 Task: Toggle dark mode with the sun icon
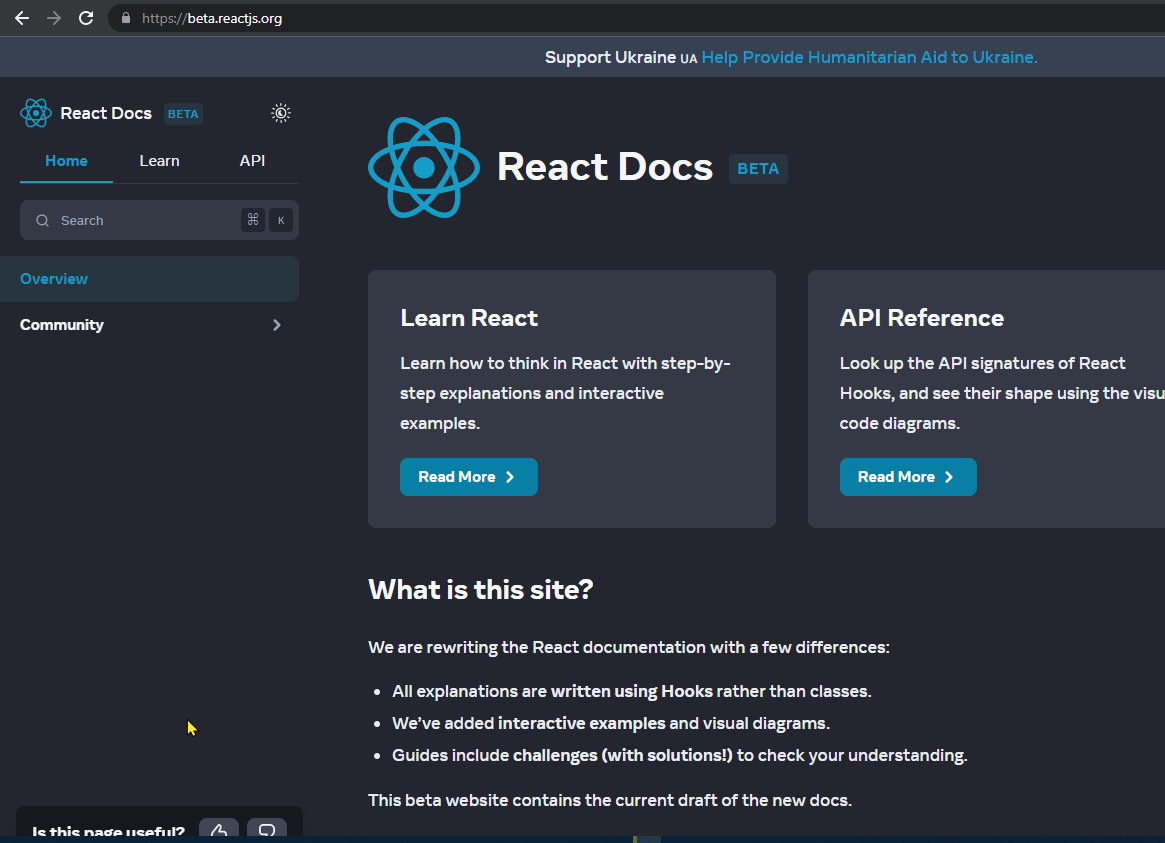(280, 113)
